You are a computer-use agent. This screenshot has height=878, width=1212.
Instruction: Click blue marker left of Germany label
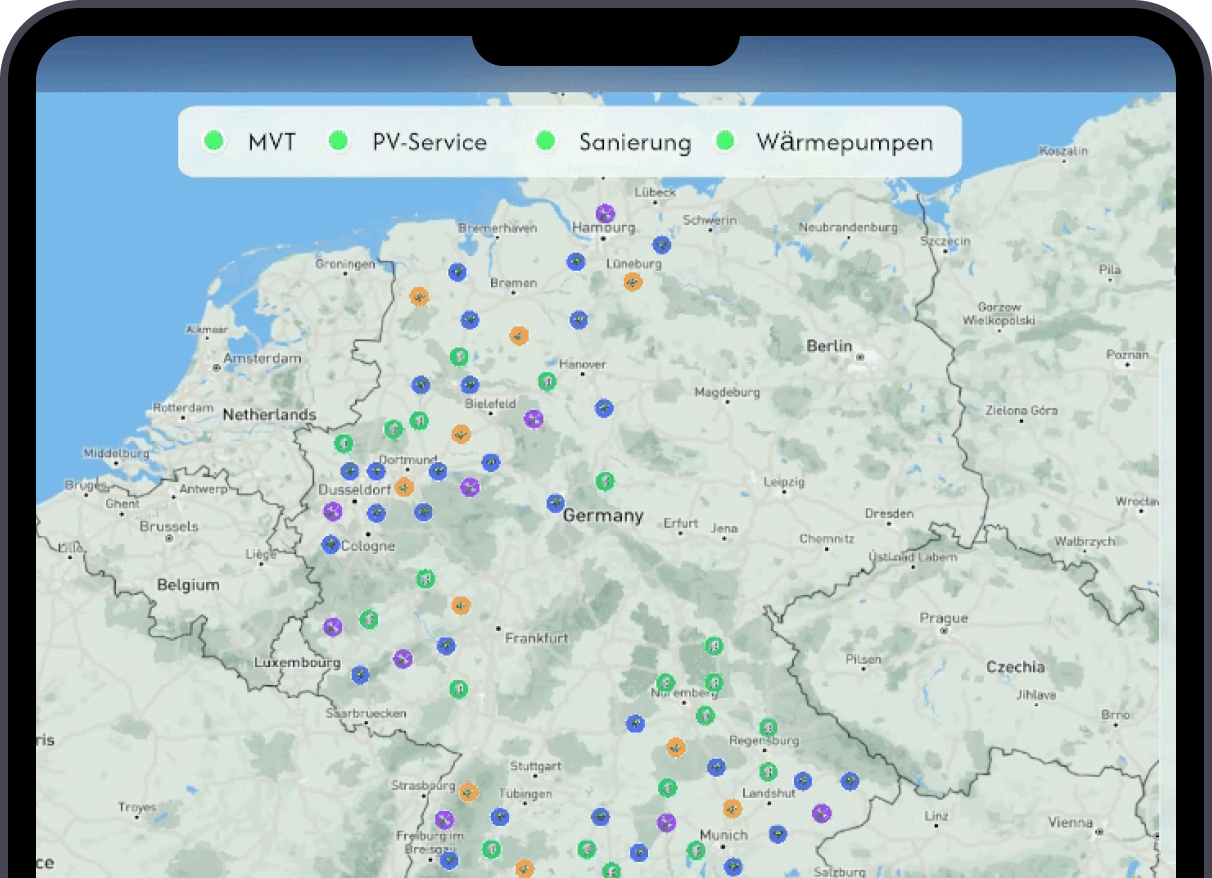(x=556, y=503)
